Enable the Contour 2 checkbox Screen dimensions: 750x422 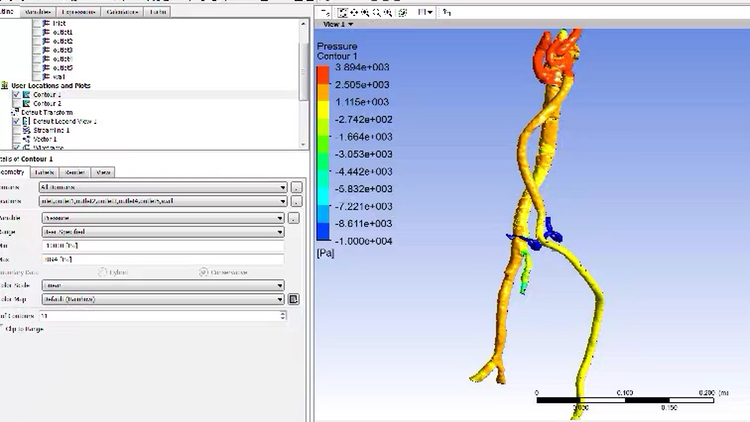coord(16,104)
